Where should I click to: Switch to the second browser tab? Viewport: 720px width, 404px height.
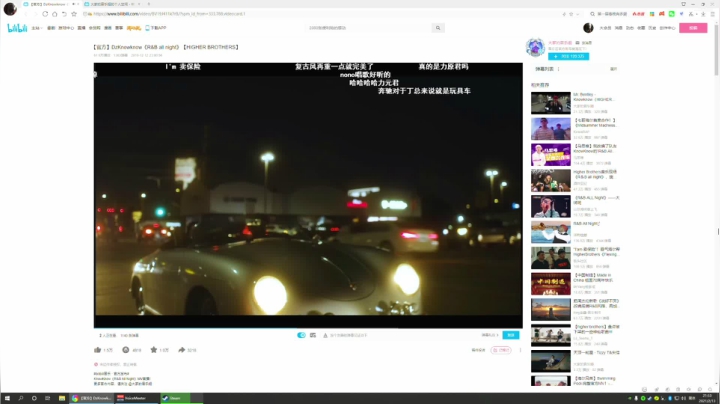(112, 4)
